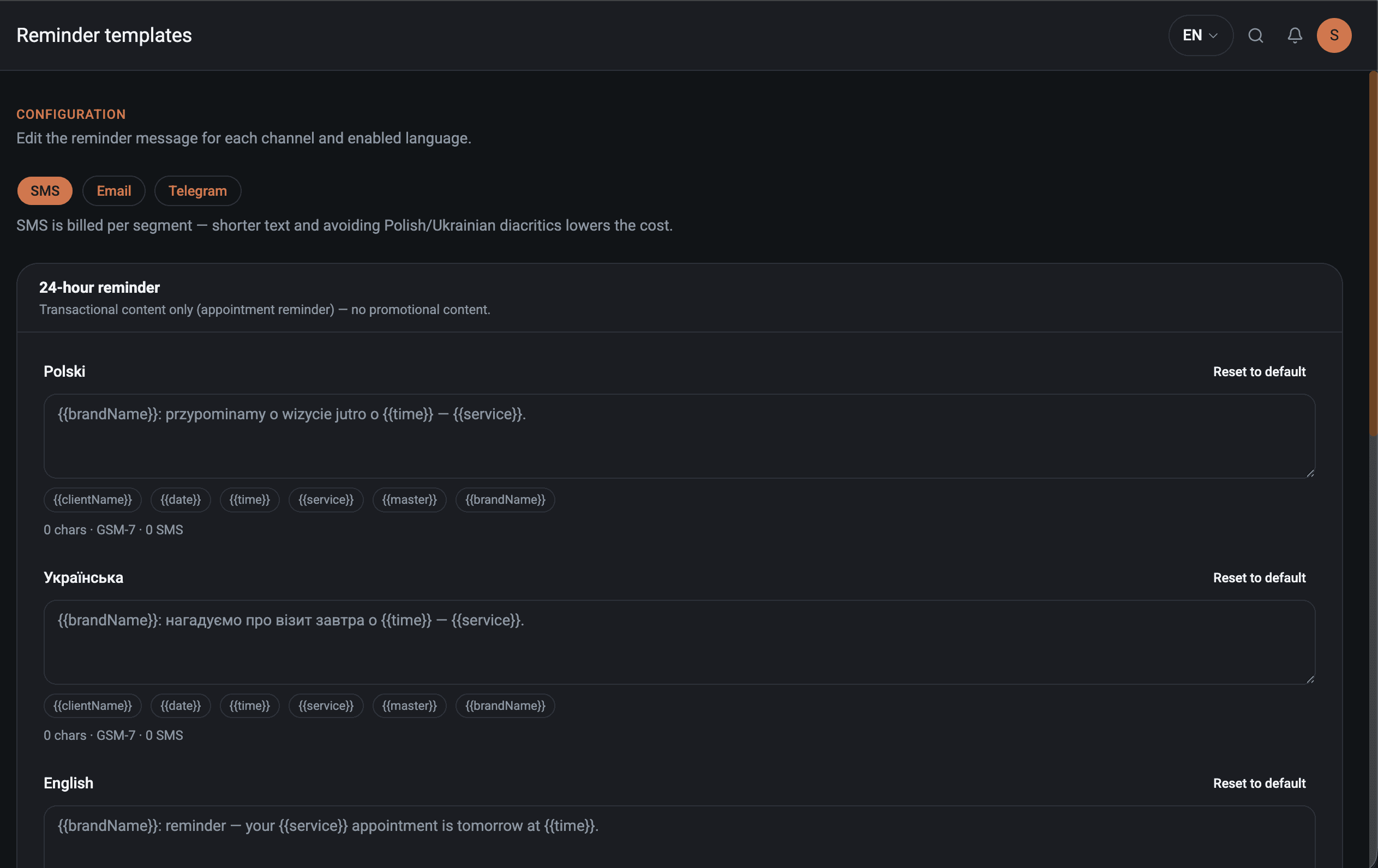Click the 'Transactional content only' description
The image size is (1378, 868).
(265, 310)
